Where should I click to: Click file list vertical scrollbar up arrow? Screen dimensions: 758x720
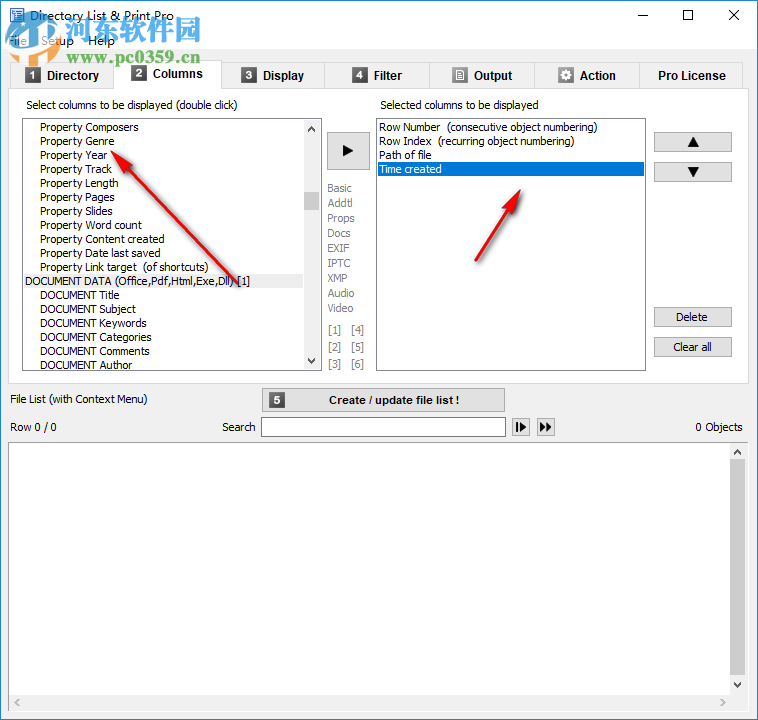click(737, 452)
